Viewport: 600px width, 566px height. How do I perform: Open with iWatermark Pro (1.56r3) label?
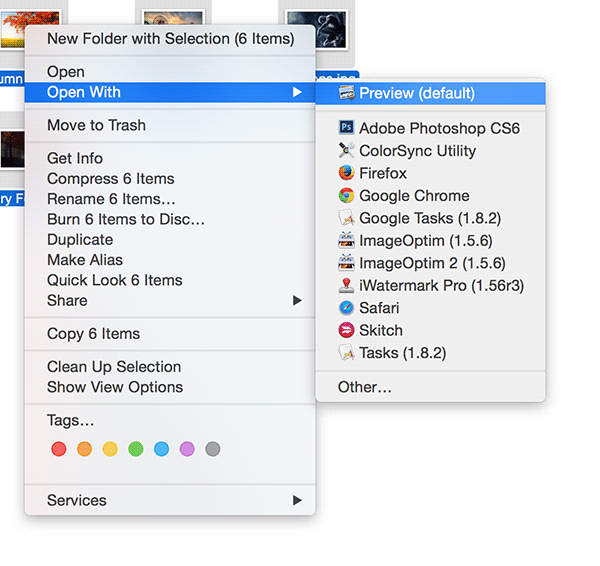coord(442,286)
